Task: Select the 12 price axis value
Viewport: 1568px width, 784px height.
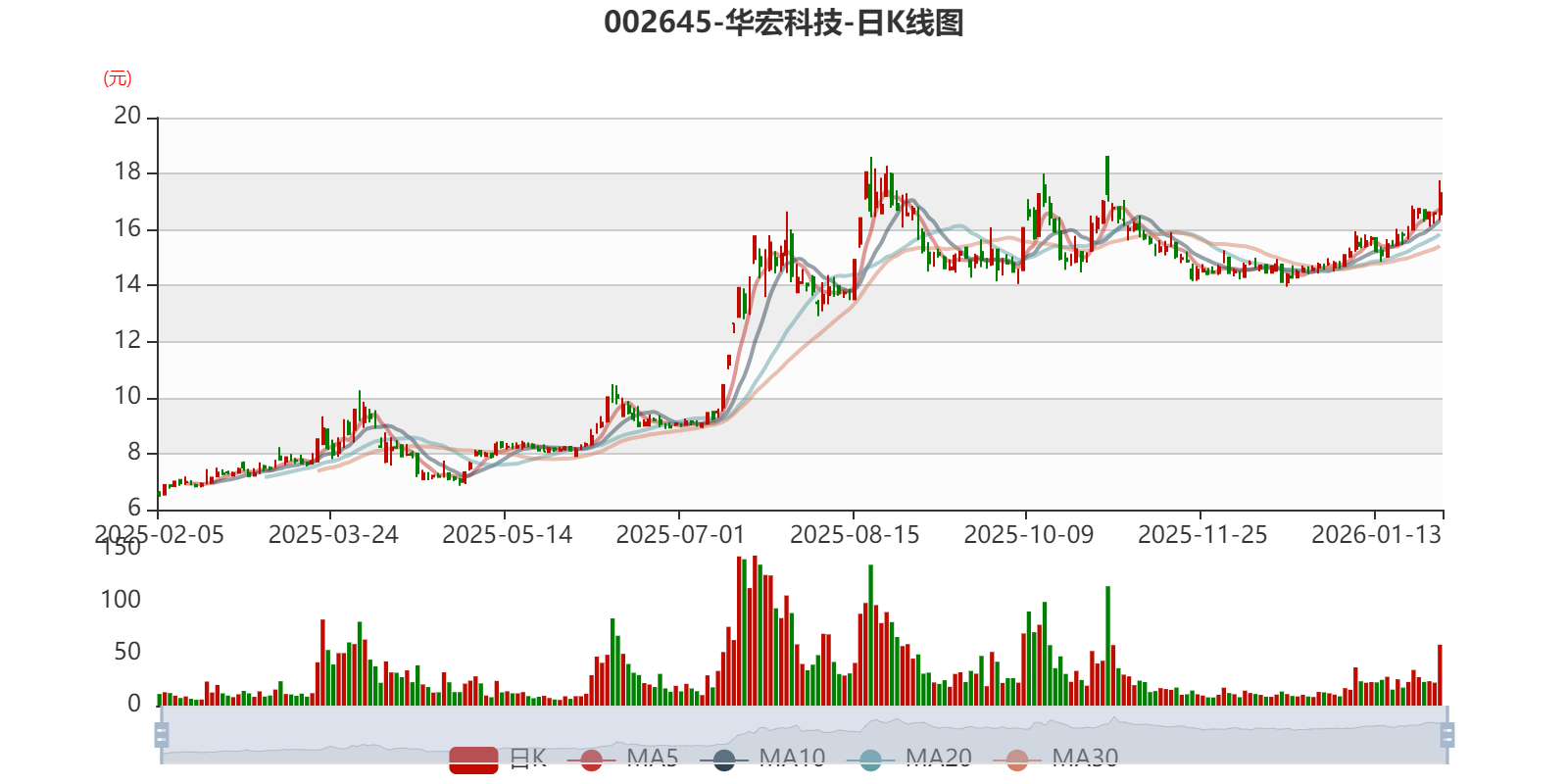Action: tap(127, 341)
